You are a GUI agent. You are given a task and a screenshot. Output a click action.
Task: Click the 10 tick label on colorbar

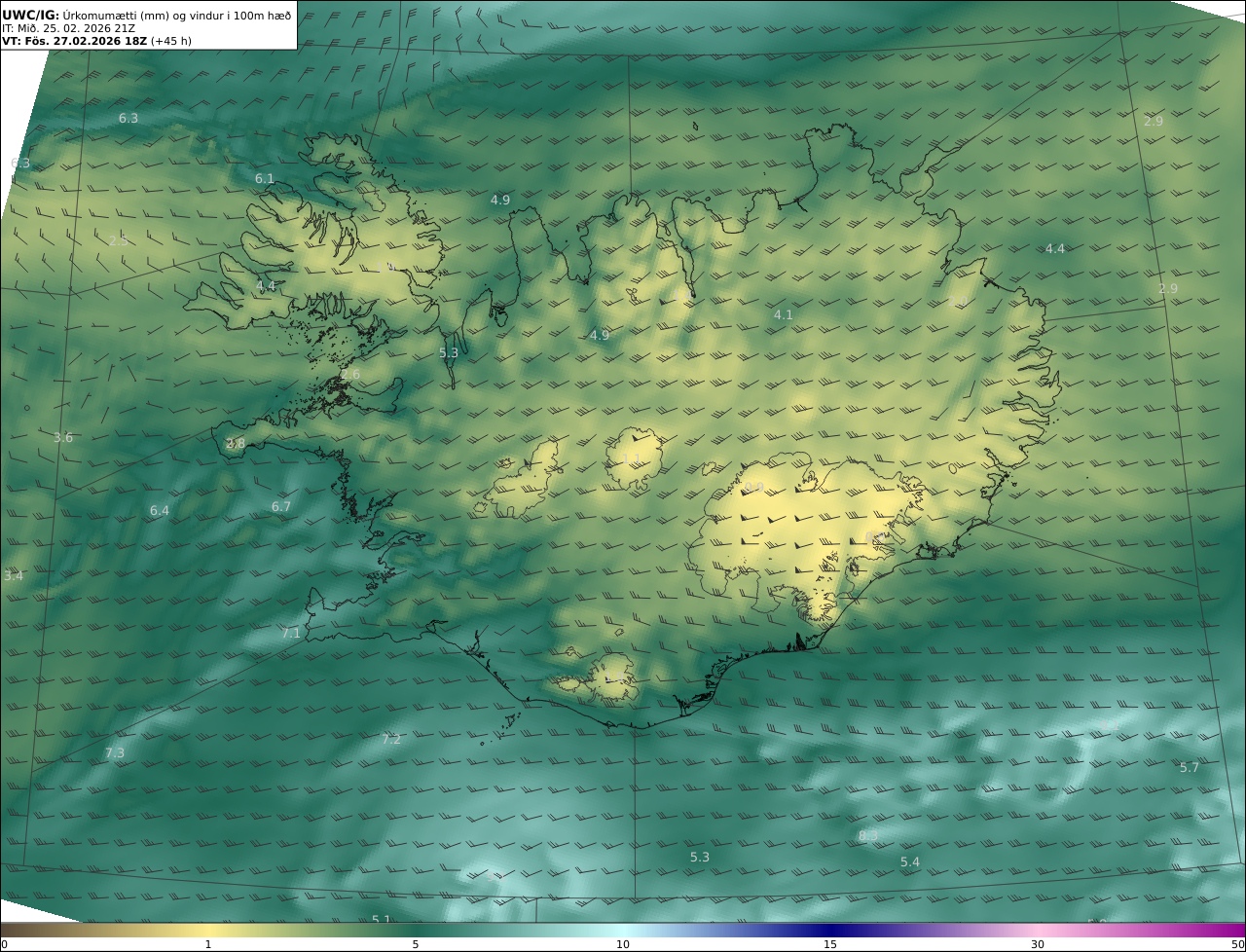[623, 944]
